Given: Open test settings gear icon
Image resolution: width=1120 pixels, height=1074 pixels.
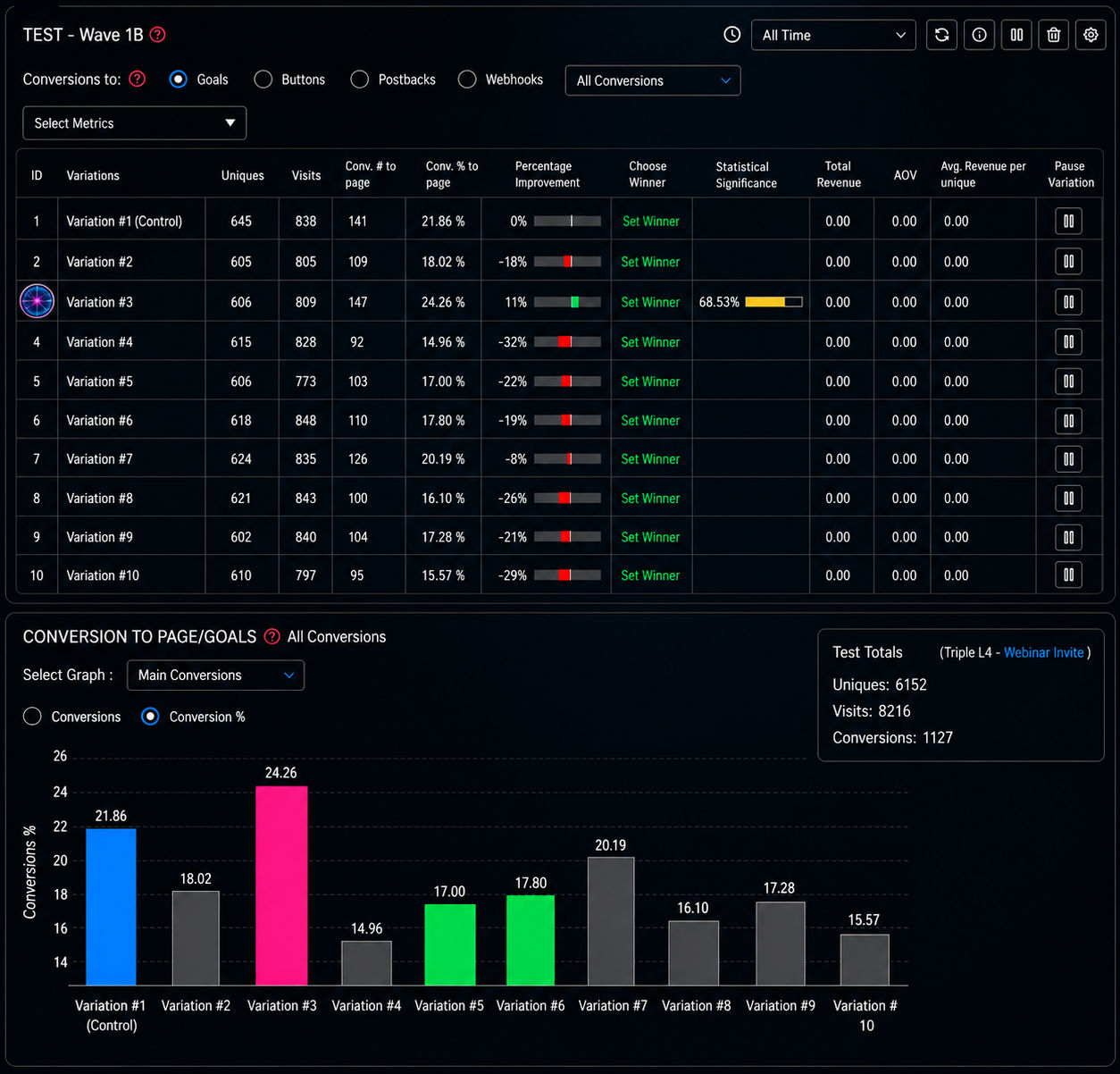Looking at the screenshot, I should point(1091,35).
